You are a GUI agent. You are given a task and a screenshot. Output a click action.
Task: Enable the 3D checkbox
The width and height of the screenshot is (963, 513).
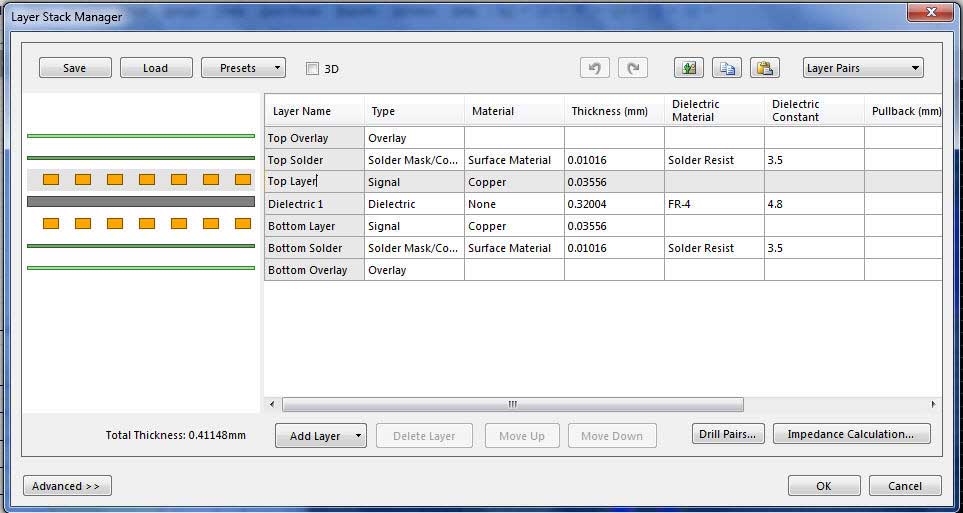pos(312,69)
